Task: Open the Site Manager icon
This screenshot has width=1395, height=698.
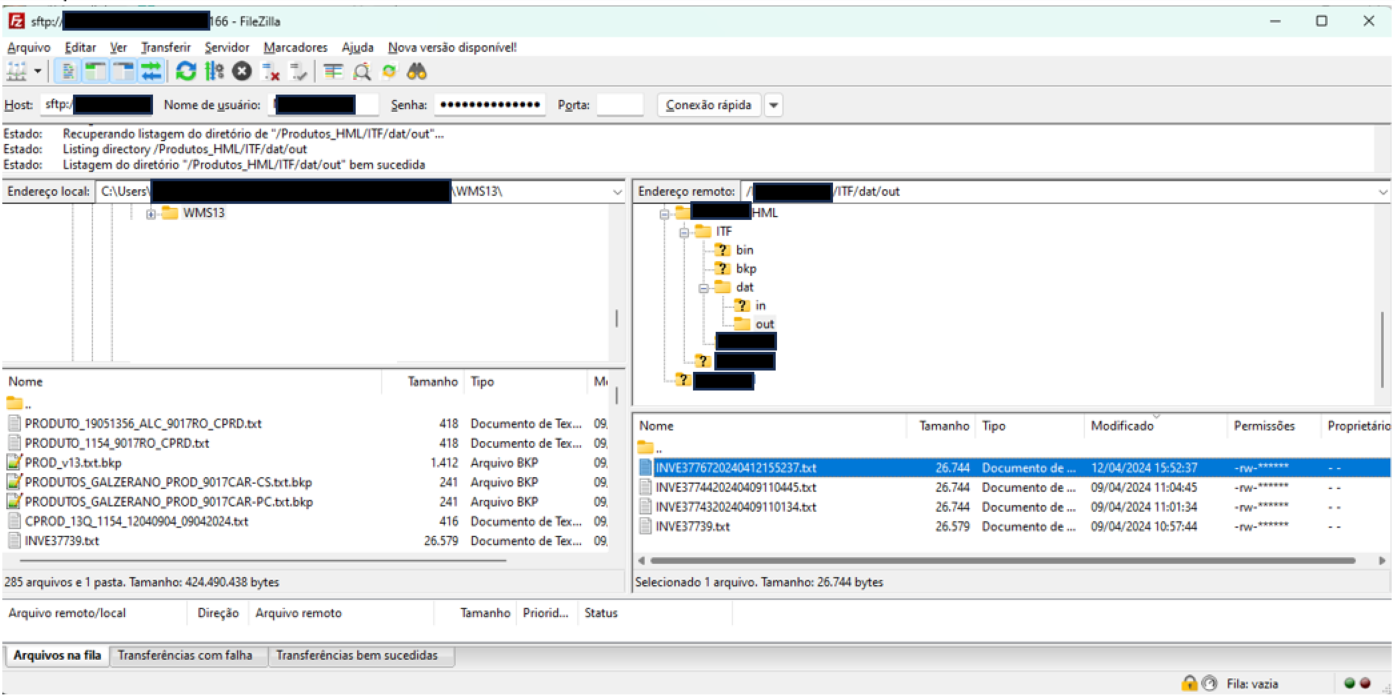Action: point(16,72)
